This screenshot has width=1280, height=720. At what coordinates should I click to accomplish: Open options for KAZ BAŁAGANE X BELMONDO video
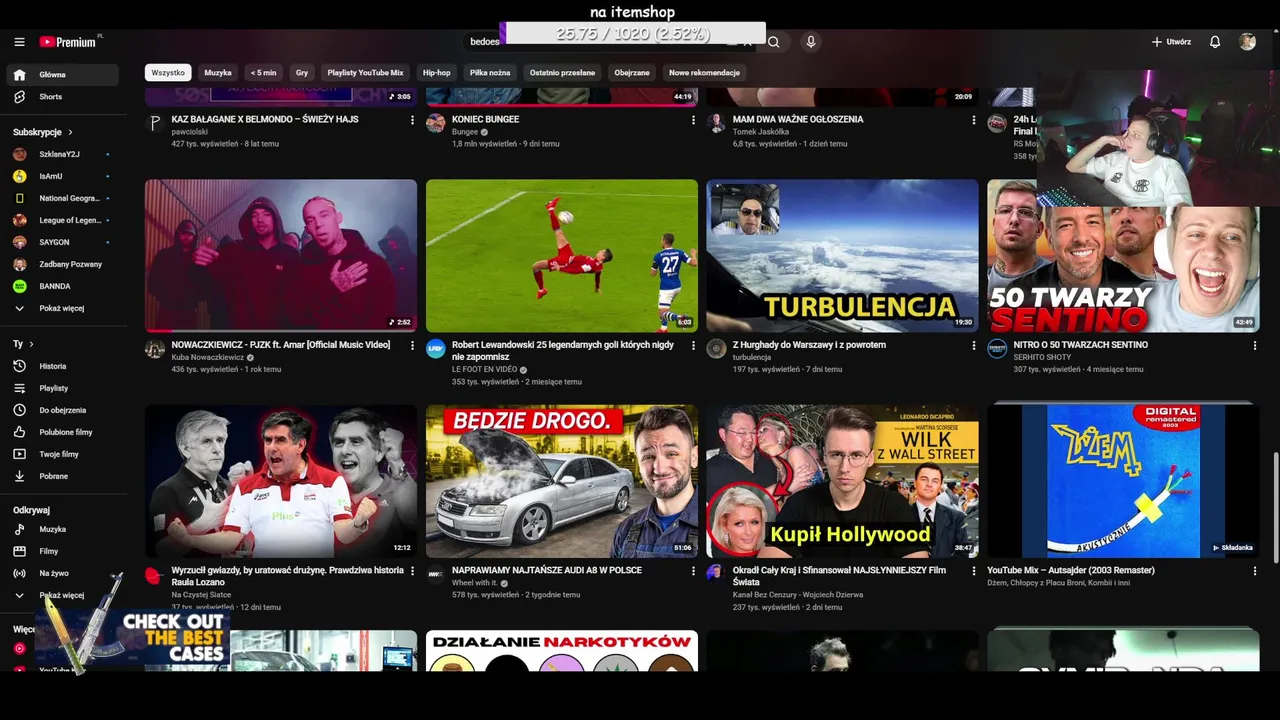pos(412,120)
